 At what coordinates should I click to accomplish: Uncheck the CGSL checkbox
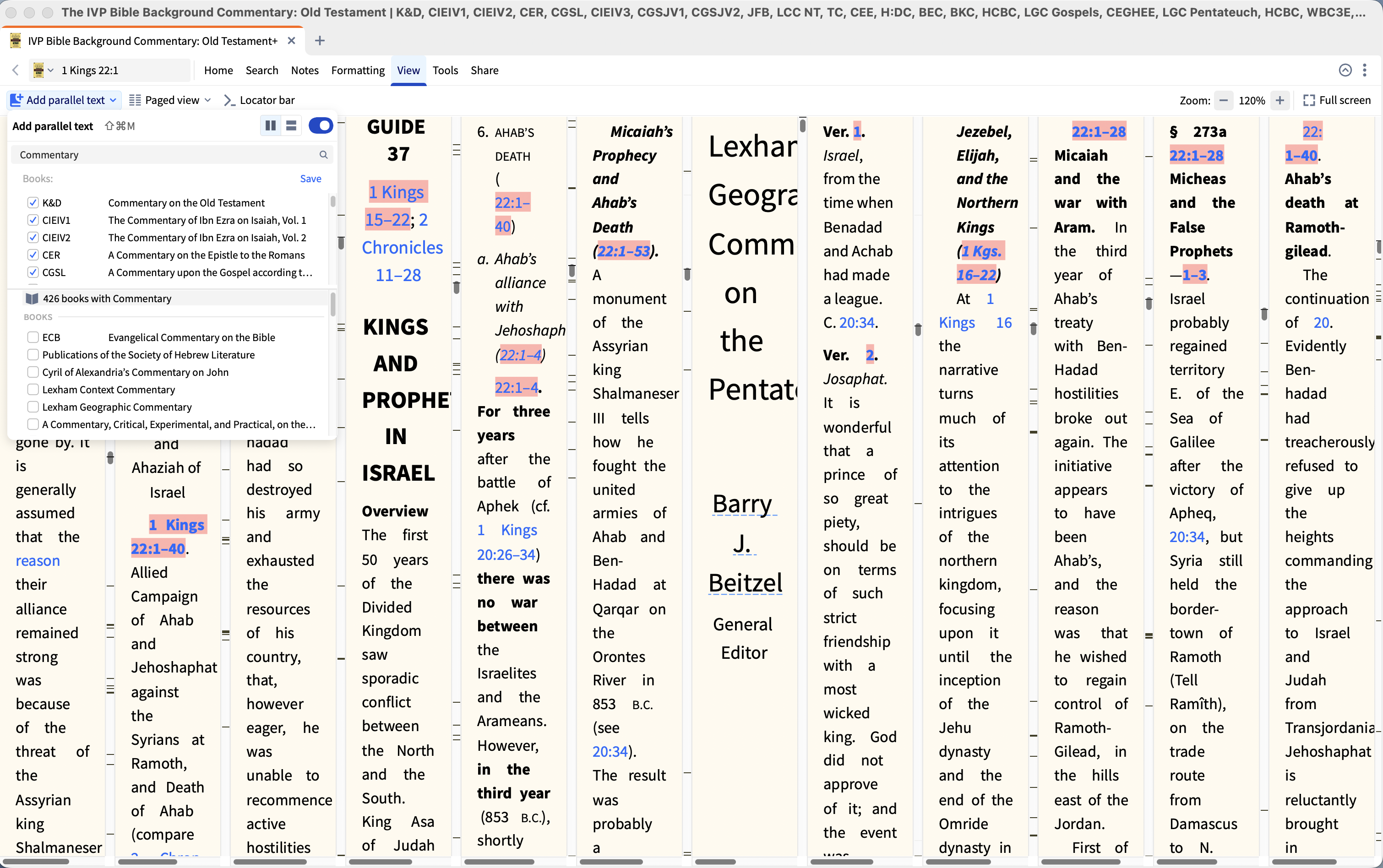[33, 272]
